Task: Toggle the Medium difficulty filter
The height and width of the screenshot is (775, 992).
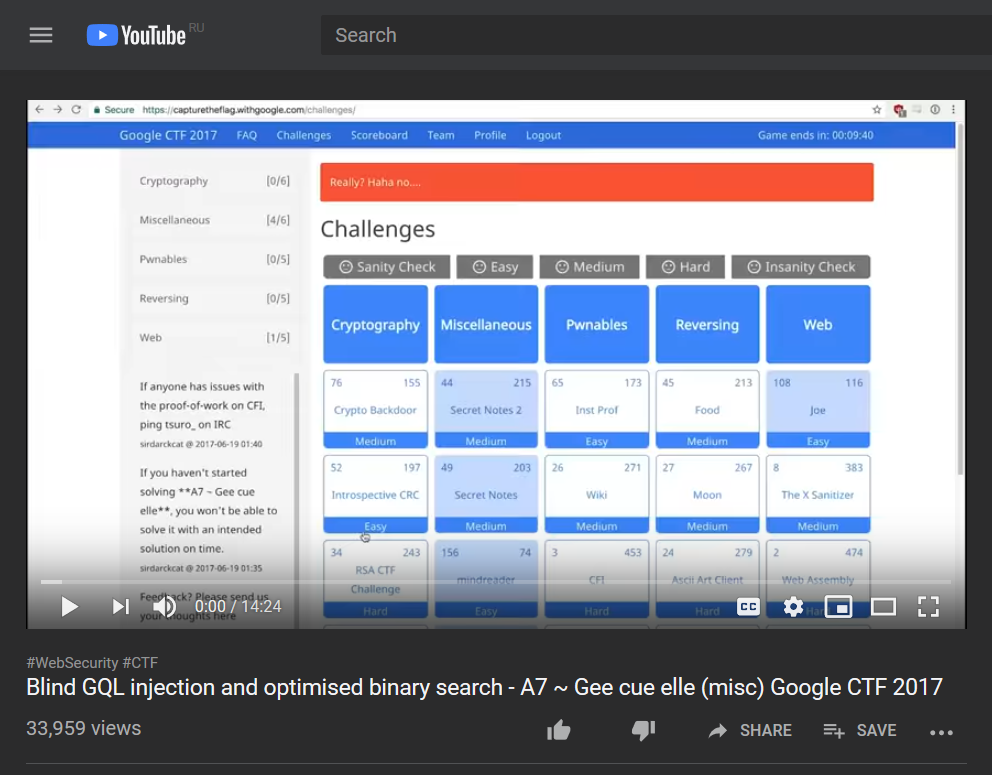Action: (590, 267)
